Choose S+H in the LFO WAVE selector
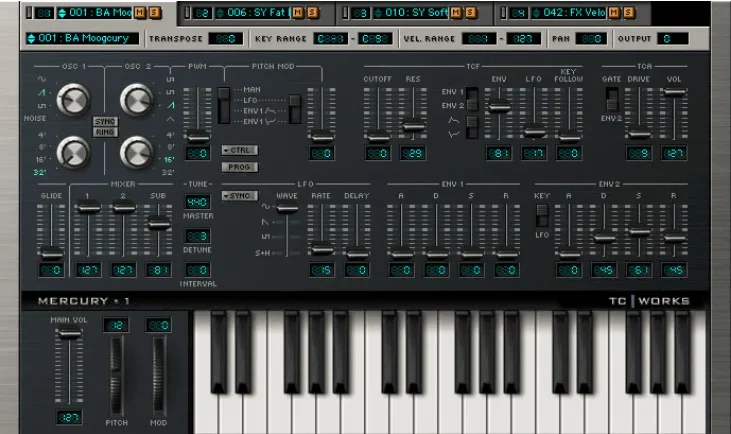This screenshot has width=731, height=434. 262,253
